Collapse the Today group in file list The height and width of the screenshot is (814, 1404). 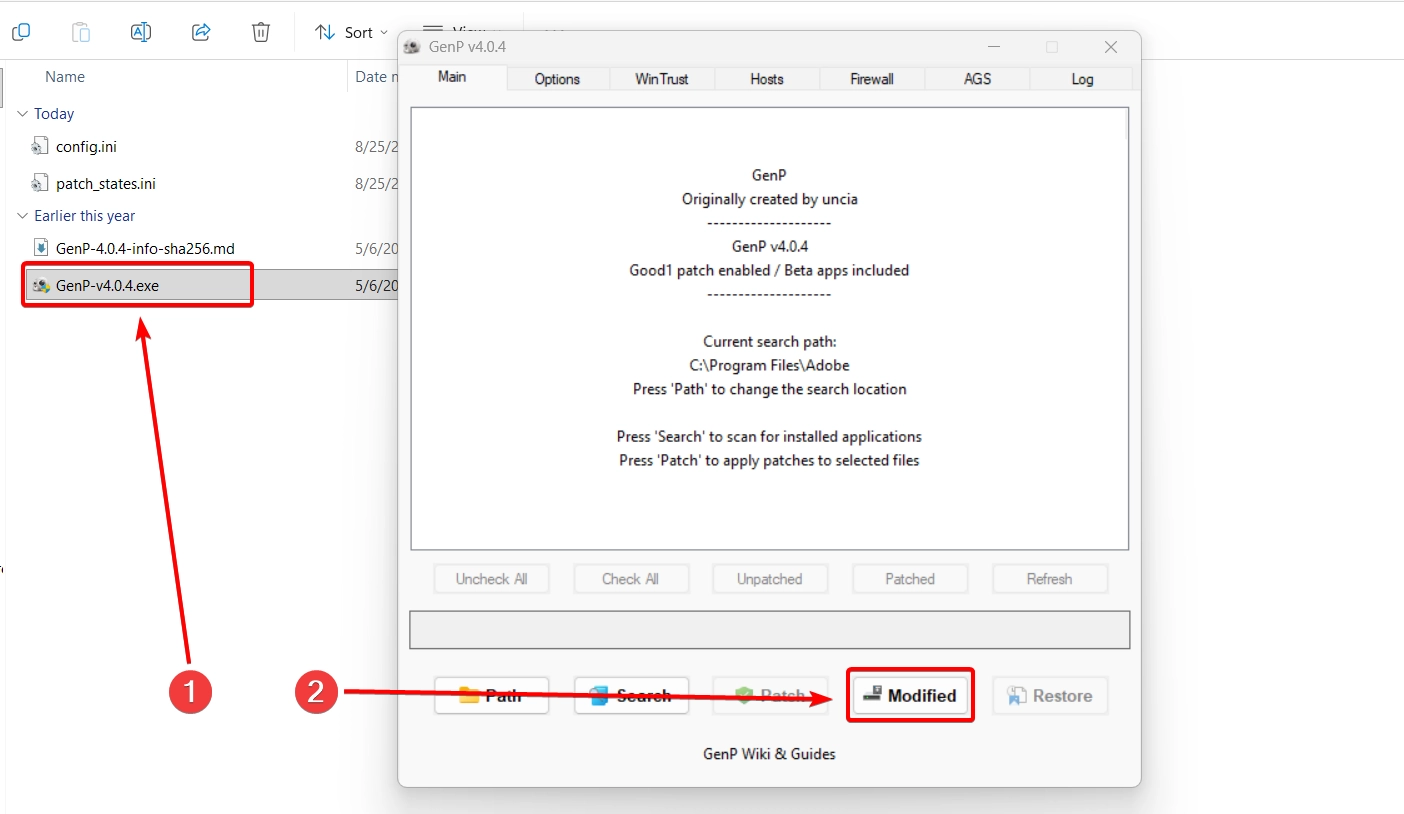click(22, 114)
